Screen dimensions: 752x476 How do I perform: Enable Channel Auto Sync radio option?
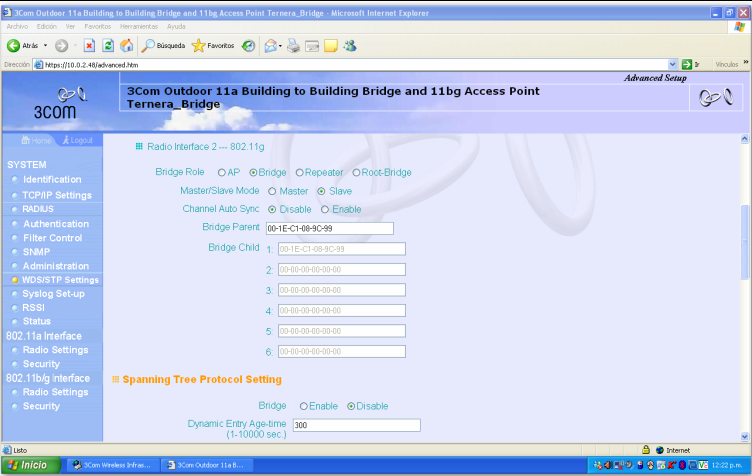324,209
